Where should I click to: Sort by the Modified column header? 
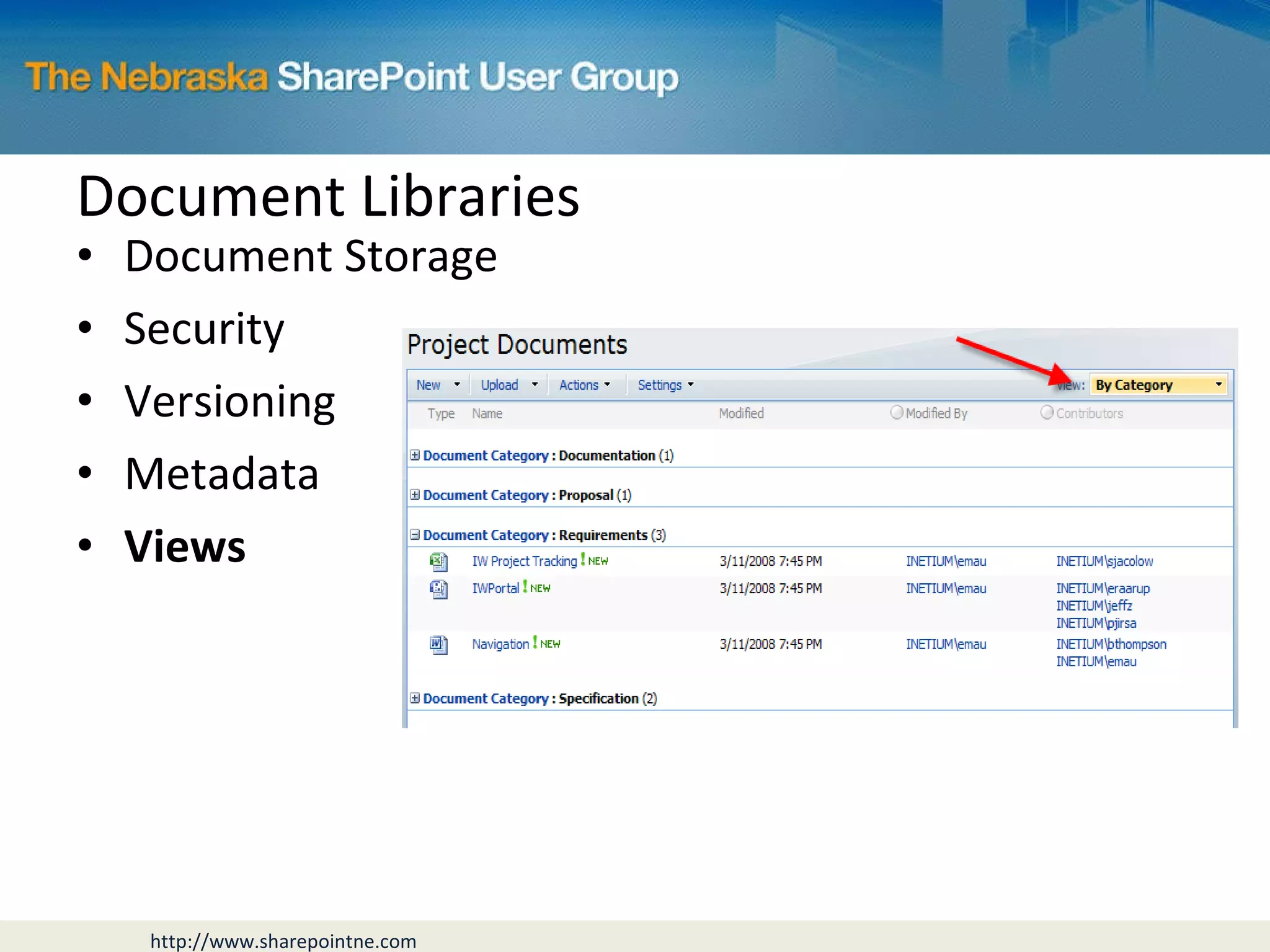click(x=741, y=413)
